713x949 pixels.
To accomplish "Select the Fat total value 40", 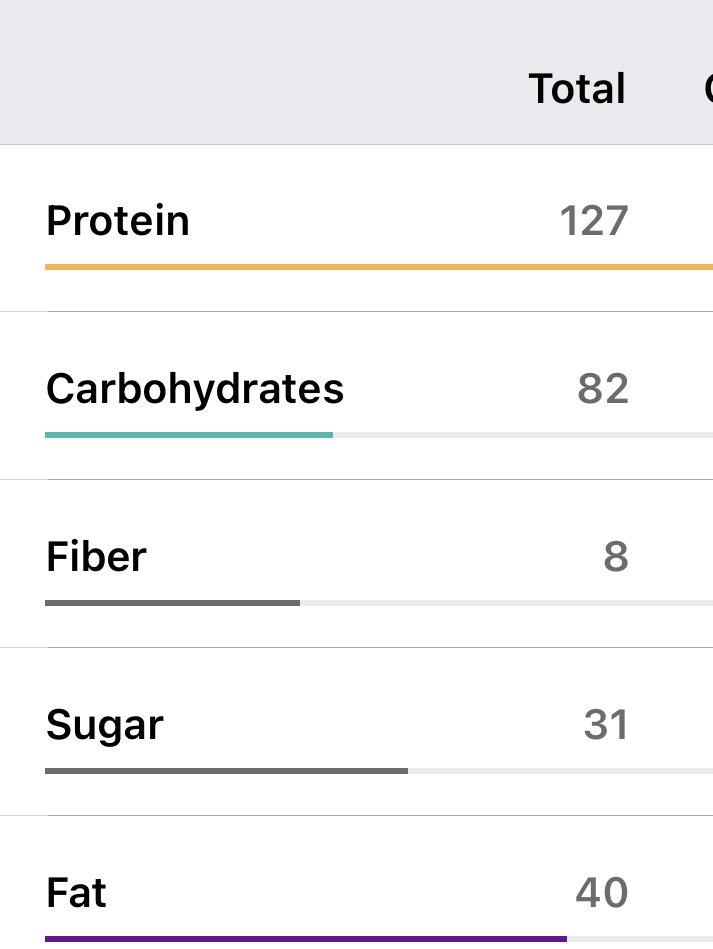I will [602, 893].
